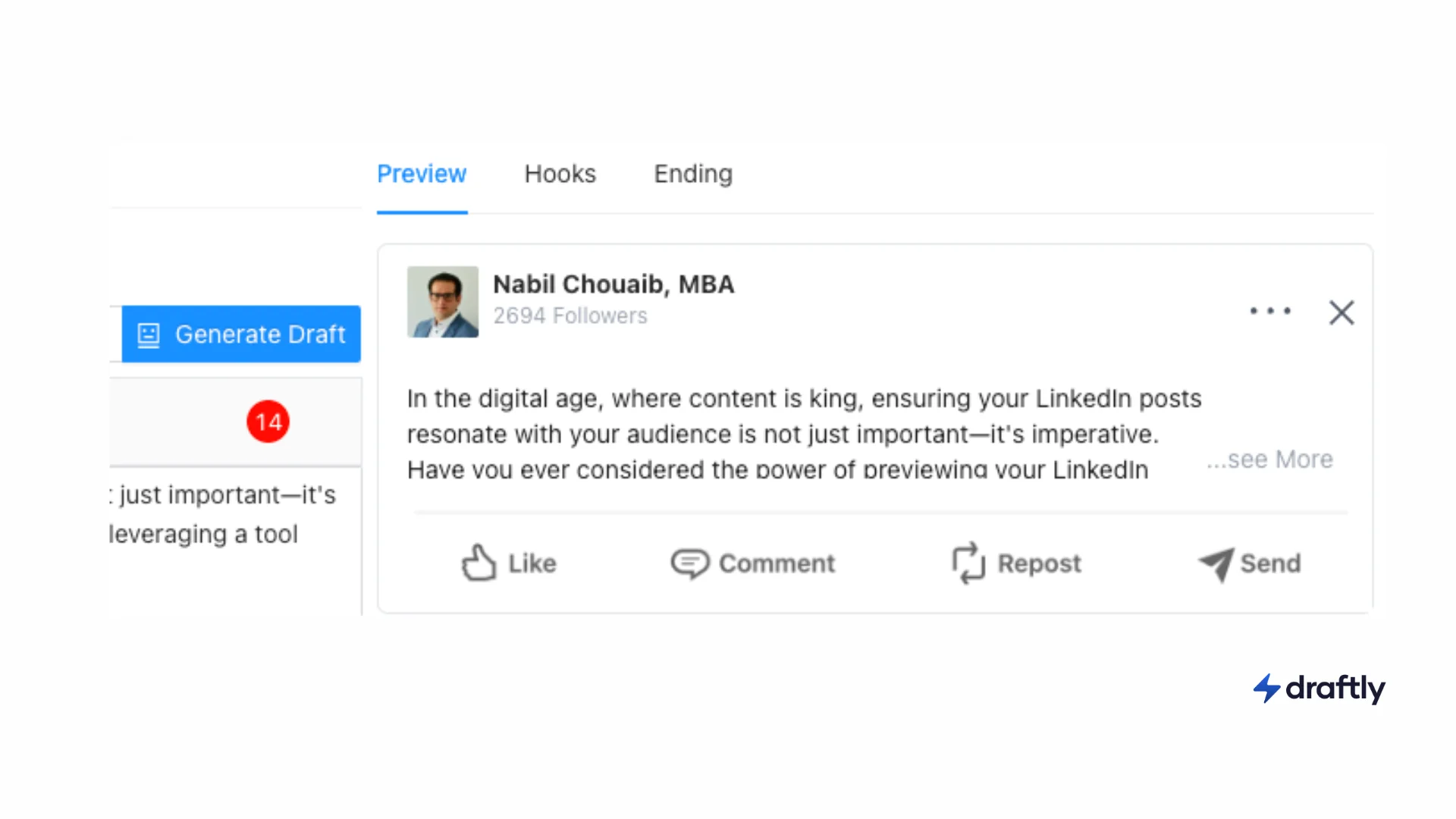Click the Comment speech bubble icon

click(689, 563)
